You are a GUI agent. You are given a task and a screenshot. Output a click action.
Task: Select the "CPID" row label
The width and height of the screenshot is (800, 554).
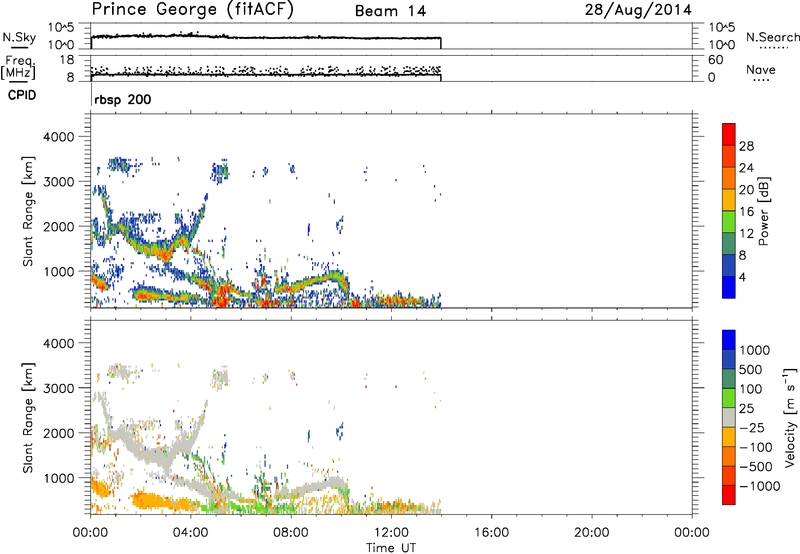coord(22,95)
